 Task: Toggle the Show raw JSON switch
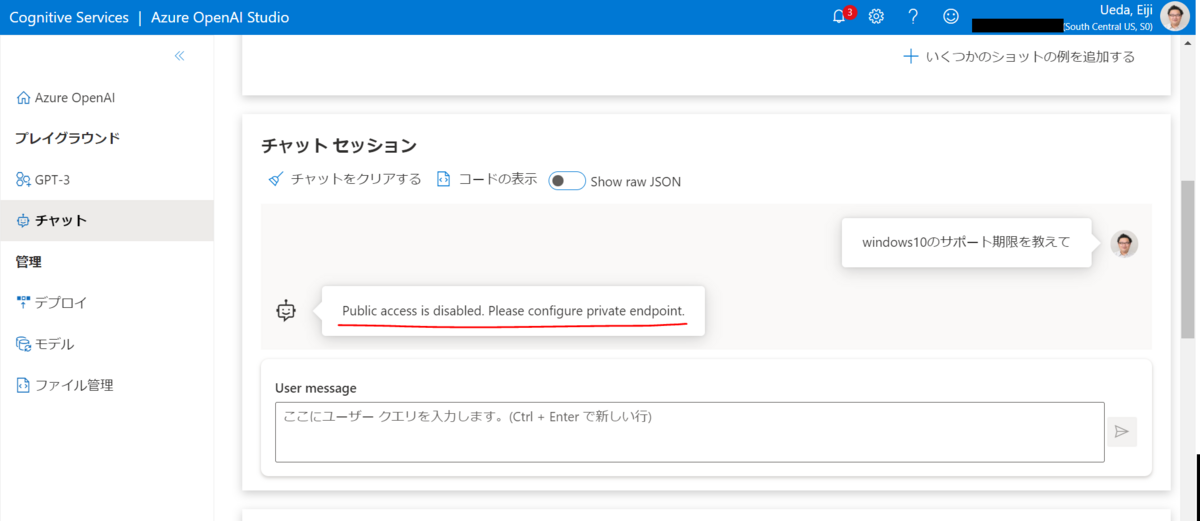click(567, 181)
